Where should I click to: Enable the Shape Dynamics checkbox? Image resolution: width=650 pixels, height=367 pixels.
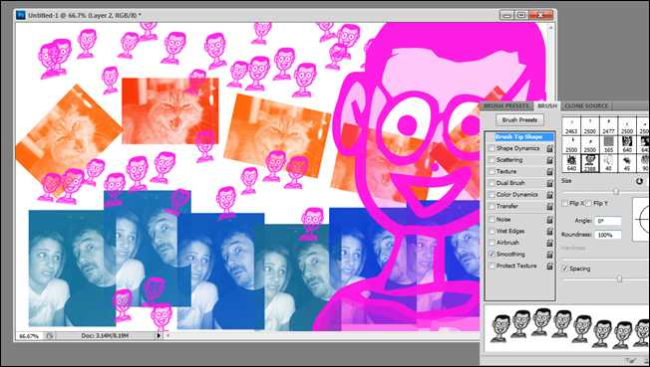pyautogui.click(x=492, y=148)
